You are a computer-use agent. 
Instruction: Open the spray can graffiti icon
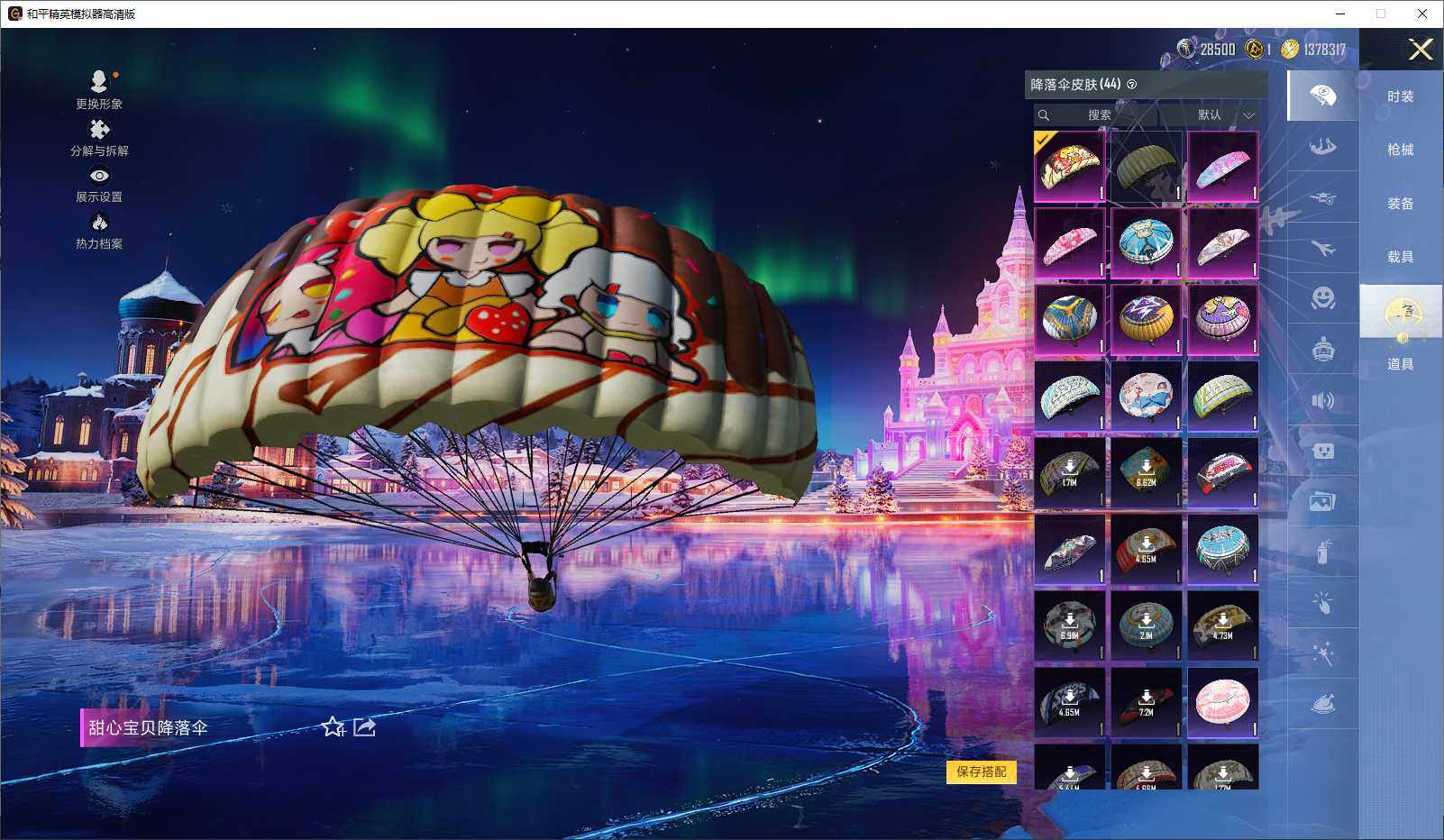click(1322, 551)
